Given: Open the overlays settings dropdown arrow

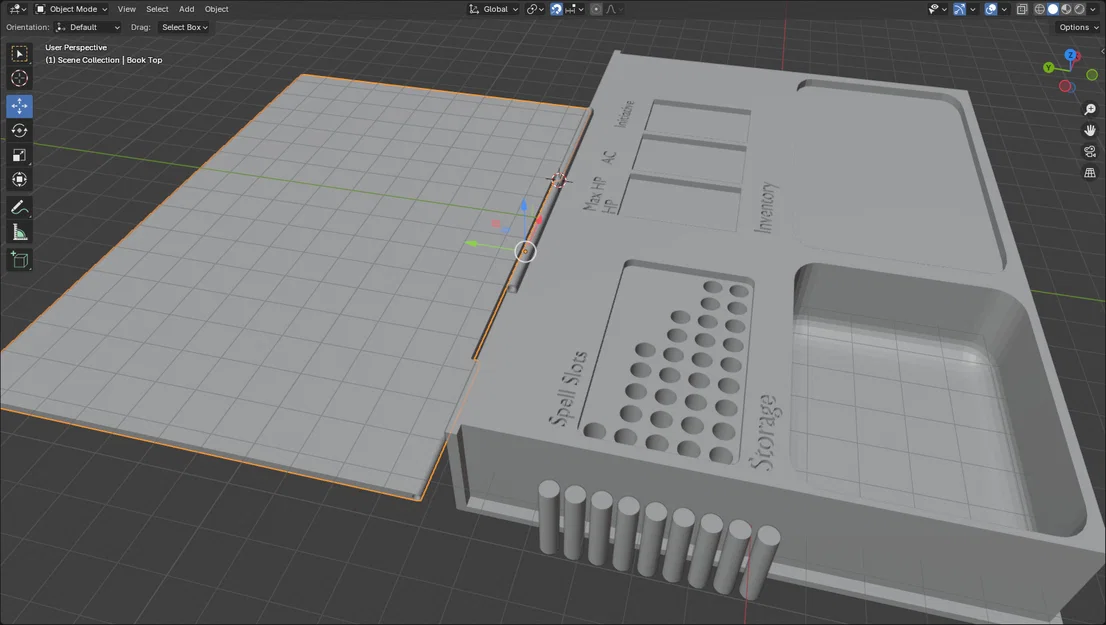Looking at the screenshot, I should pos(1004,9).
